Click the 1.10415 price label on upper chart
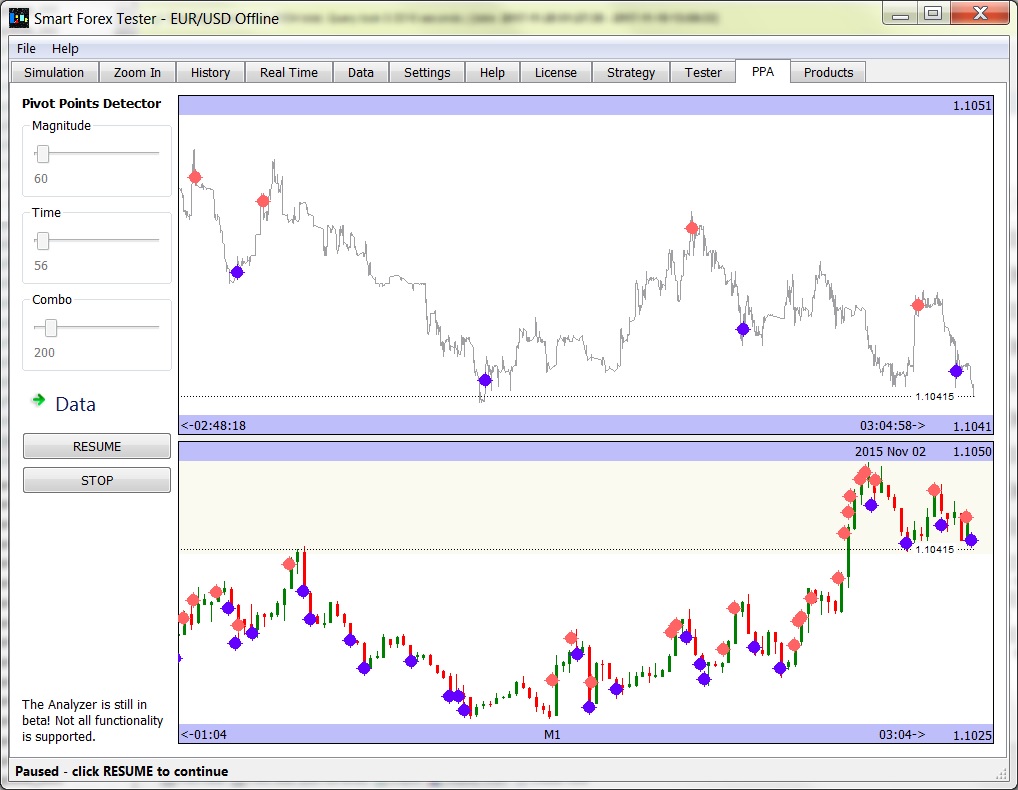The width and height of the screenshot is (1018, 790). pyautogui.click(x=934, y=397)
